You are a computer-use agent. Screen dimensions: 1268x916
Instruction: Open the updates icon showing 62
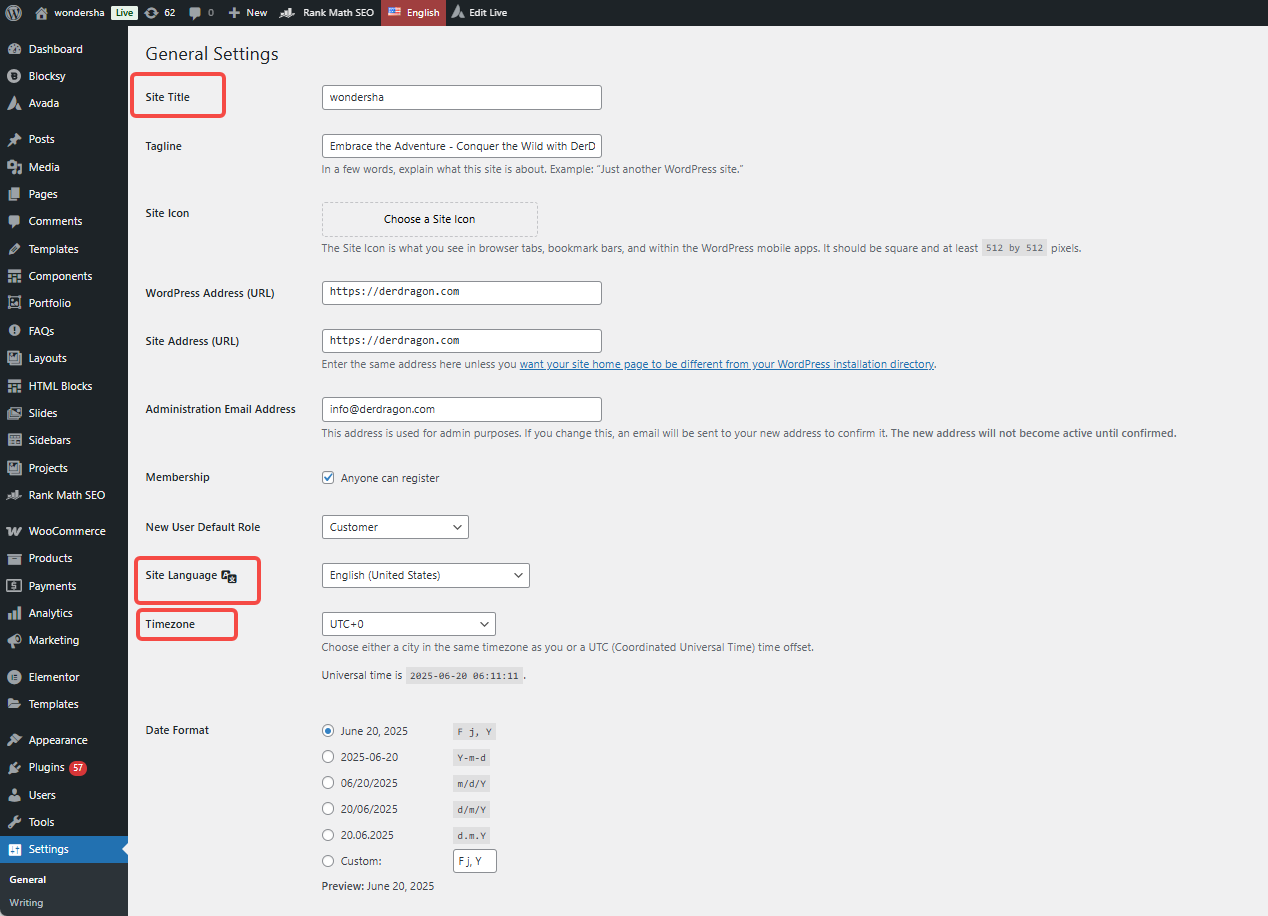[159, 12]
